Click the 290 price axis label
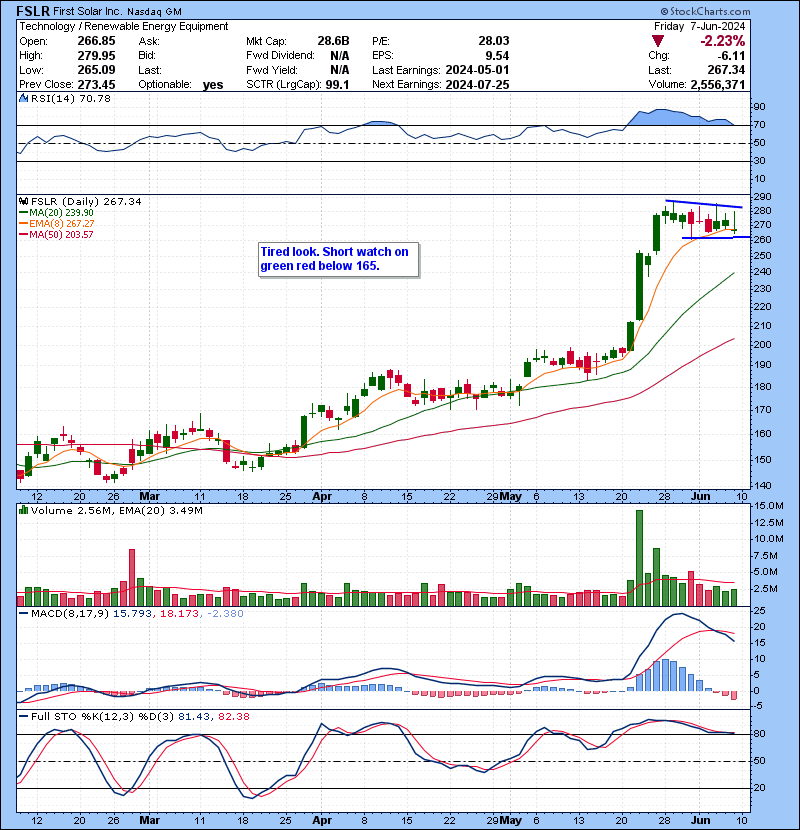Image resolution: width=800 pixels, height=830 pixels. click(763, 196)
